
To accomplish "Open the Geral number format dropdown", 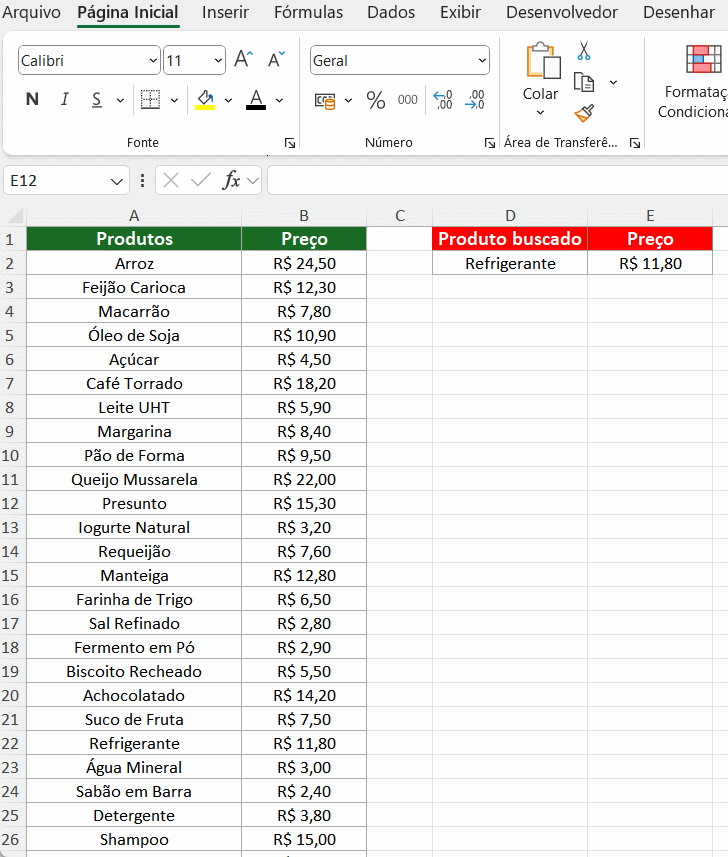I will pos(482,61).
